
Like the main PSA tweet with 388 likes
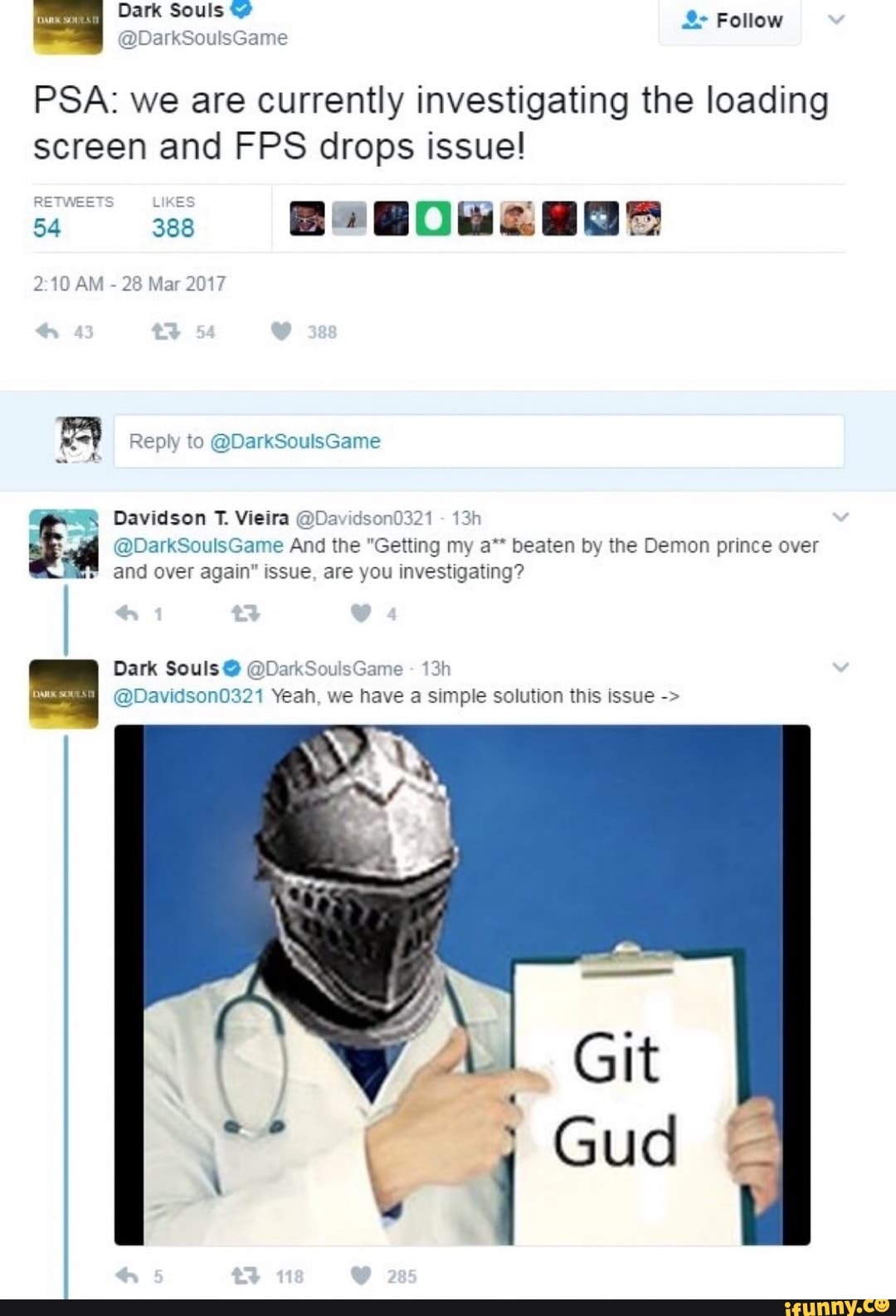281,332
